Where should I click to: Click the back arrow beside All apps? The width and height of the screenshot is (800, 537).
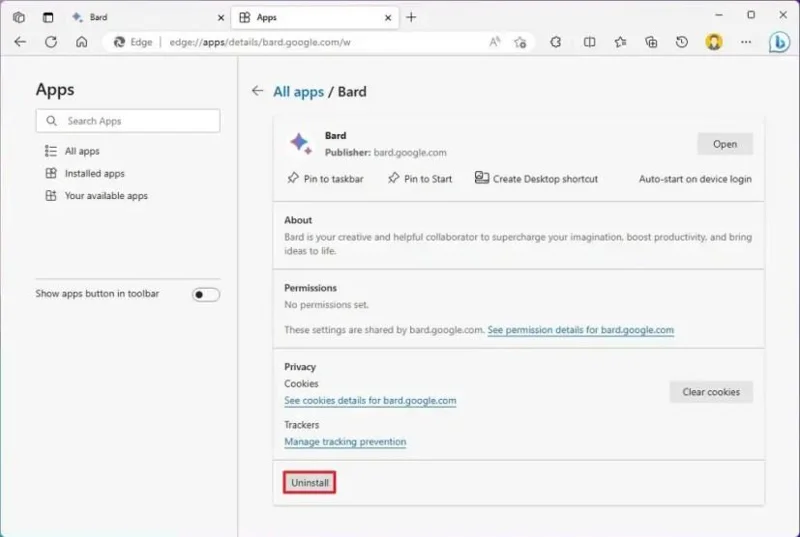[x=257, y=91]
